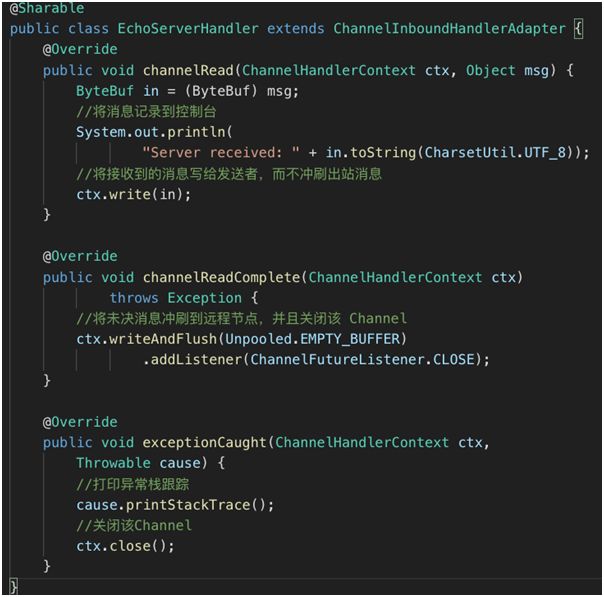Click ctx.writeAndFlush call
The width and height of the screenshot is (604, 597).
tap(146, 339)
